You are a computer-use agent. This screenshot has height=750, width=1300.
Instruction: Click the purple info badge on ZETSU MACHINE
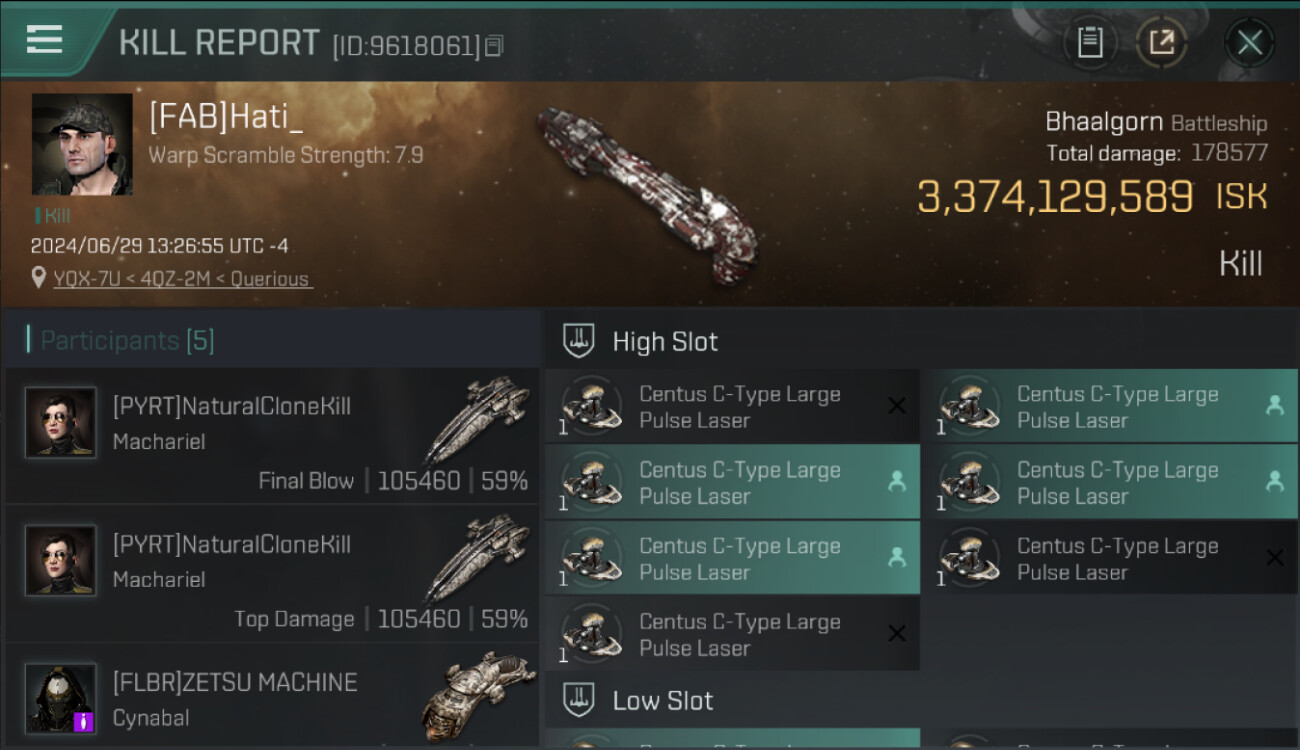point(84,719)
